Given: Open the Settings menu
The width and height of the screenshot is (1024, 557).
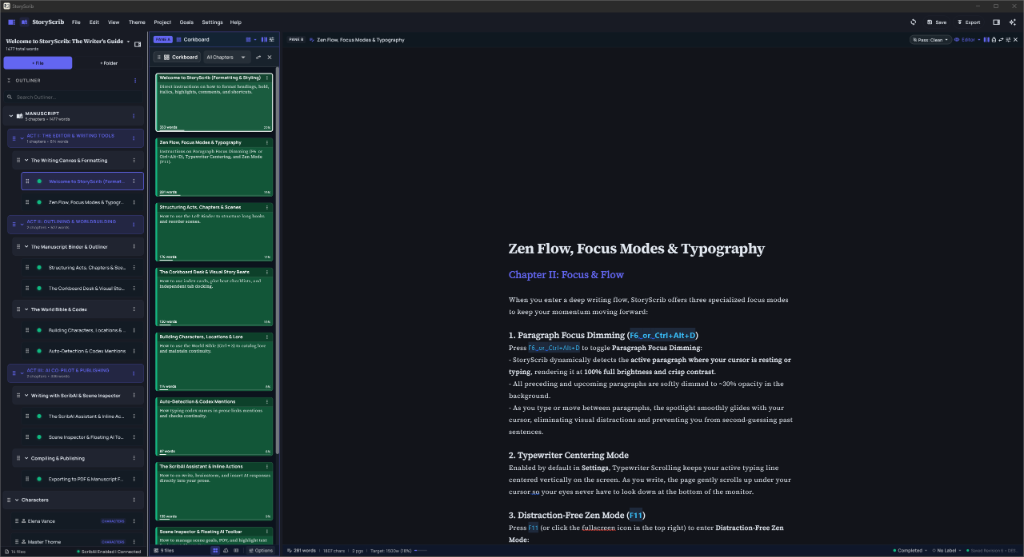Looking at the screenshot, I should [x=212, y=22].
